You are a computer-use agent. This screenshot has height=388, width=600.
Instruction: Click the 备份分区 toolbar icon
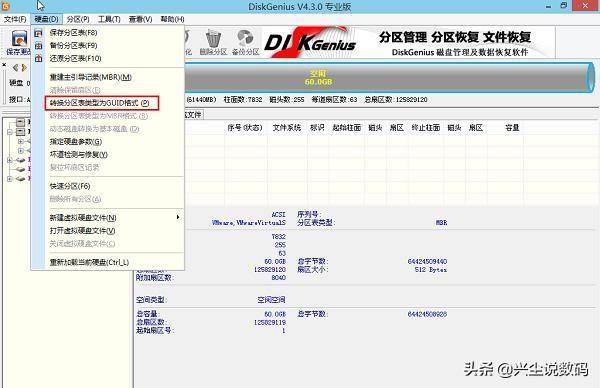click(x=245, y=42)
